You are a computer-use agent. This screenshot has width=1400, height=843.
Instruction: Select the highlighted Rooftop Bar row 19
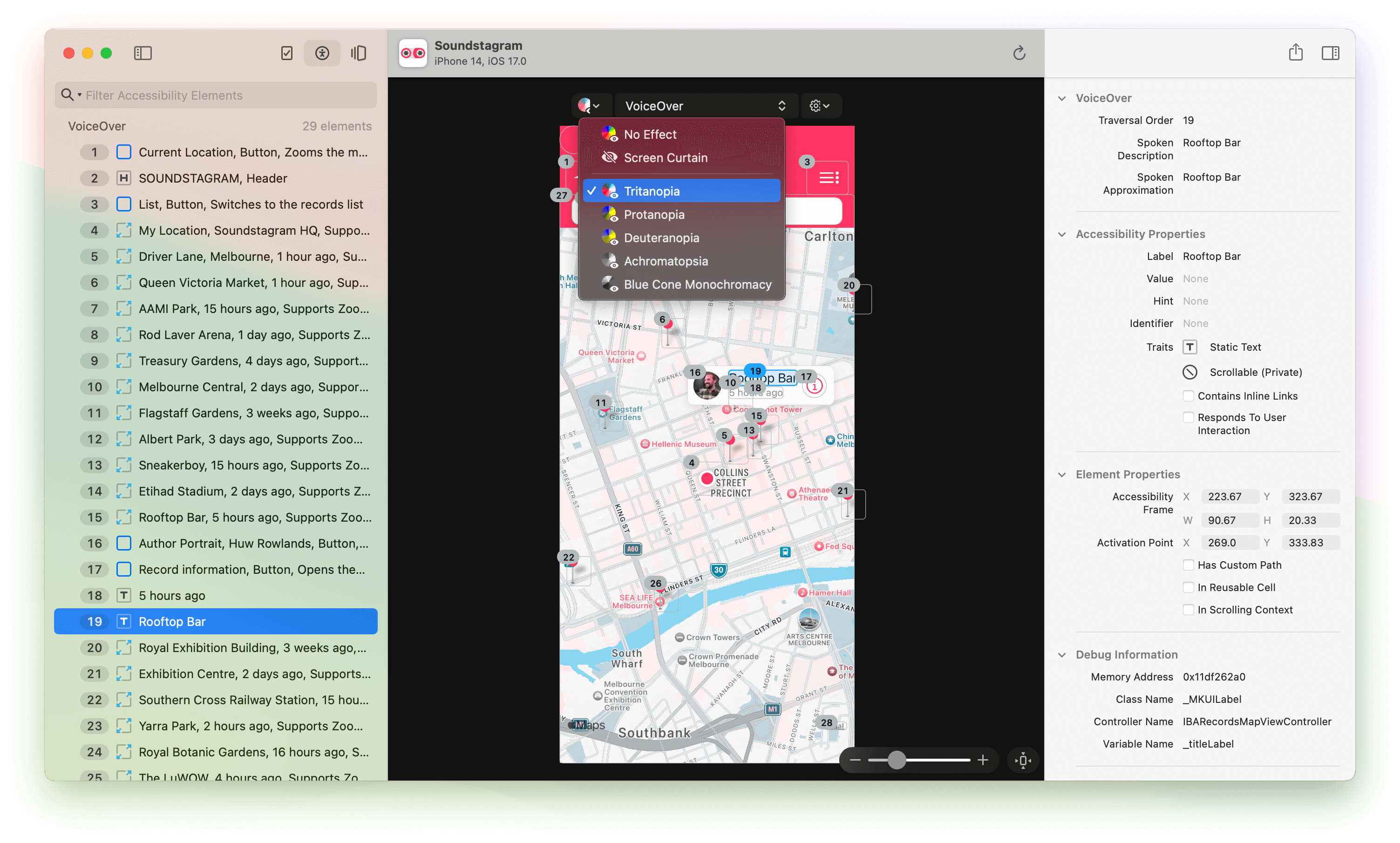216,621
